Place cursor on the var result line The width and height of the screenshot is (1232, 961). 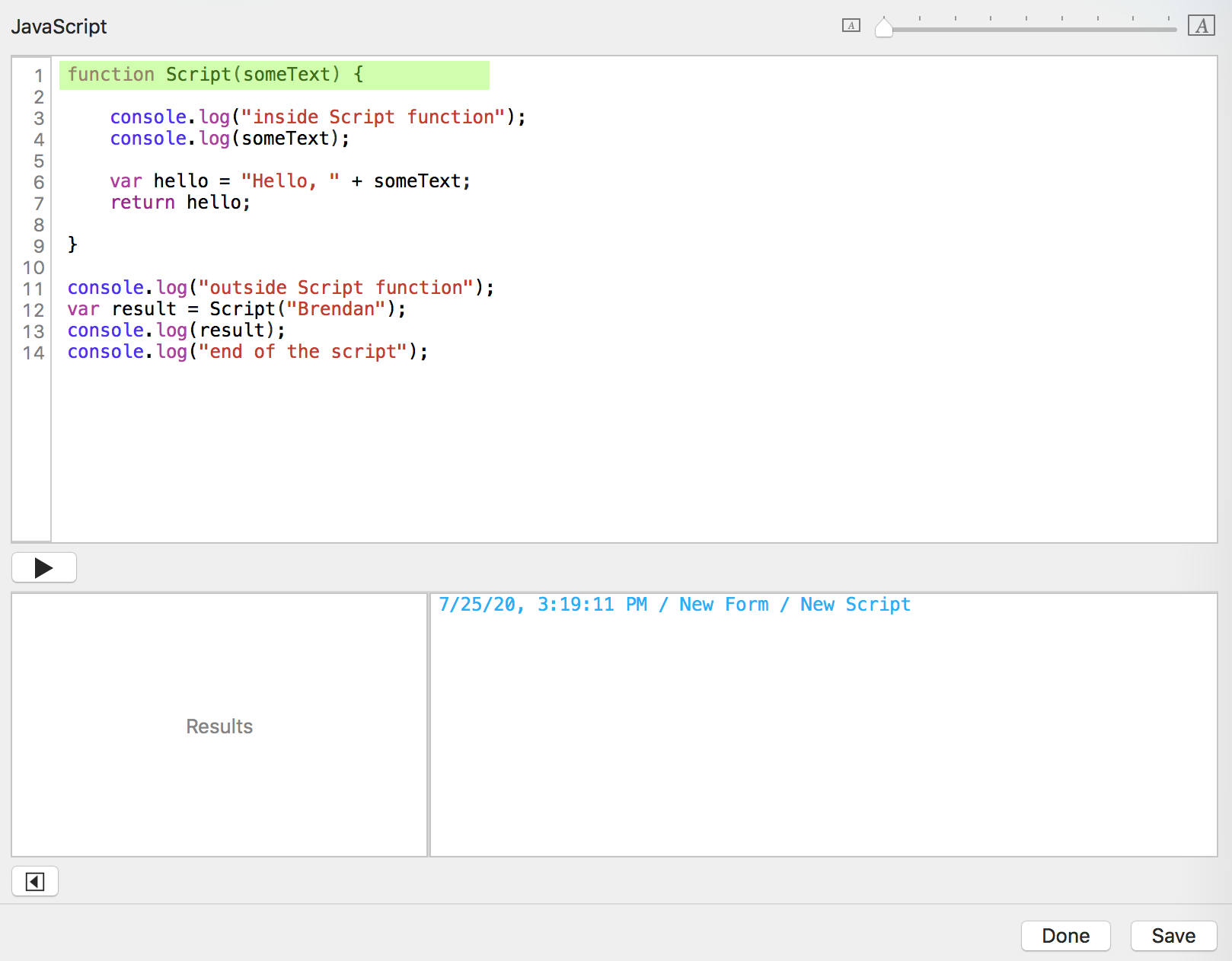coord(236,309)
